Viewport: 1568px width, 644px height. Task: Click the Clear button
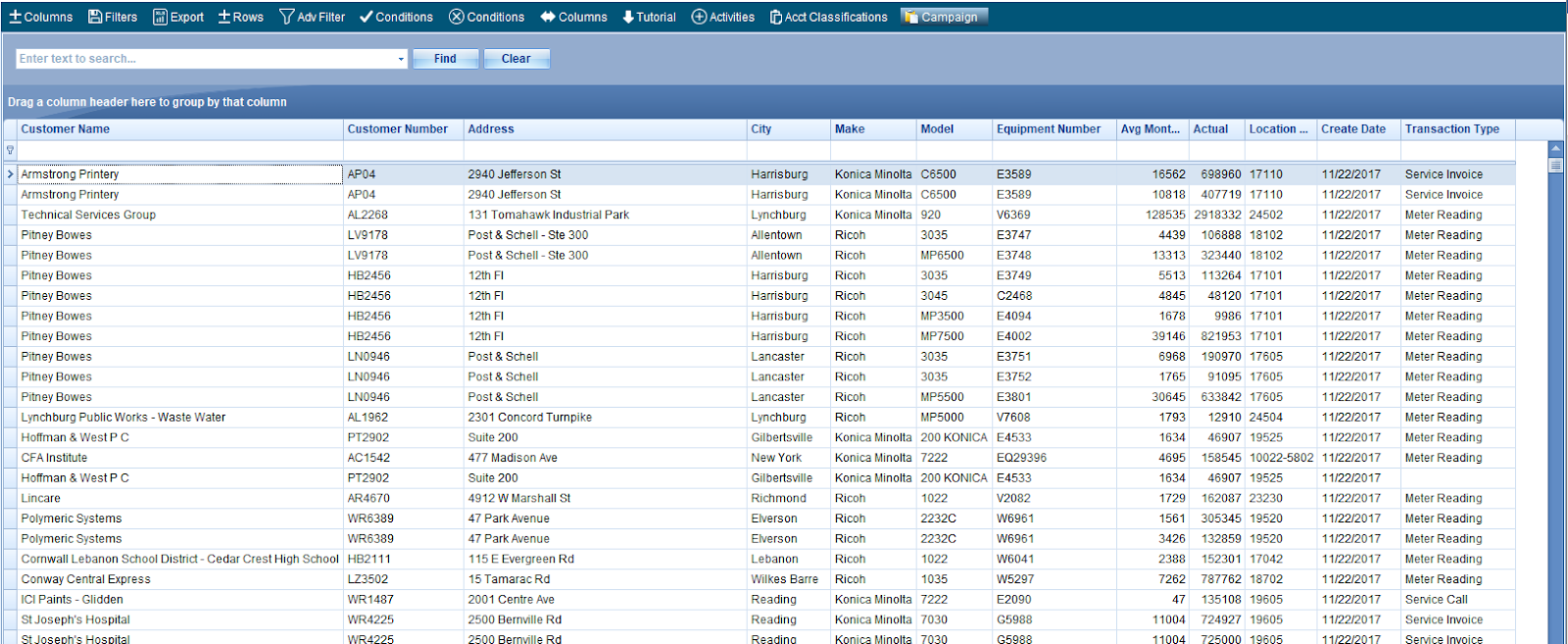point(516,59)
